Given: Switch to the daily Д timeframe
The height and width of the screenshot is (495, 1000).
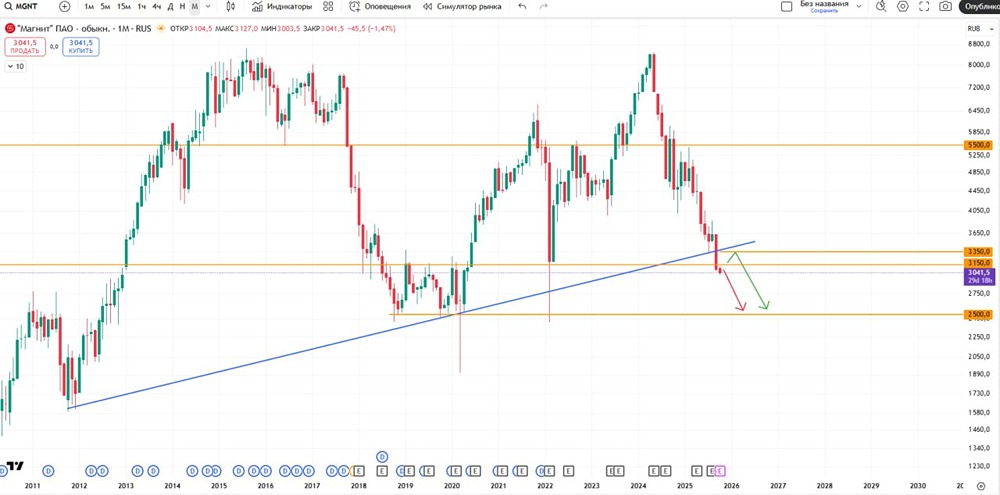Looking at the screenshot, I should click(170, 6).
